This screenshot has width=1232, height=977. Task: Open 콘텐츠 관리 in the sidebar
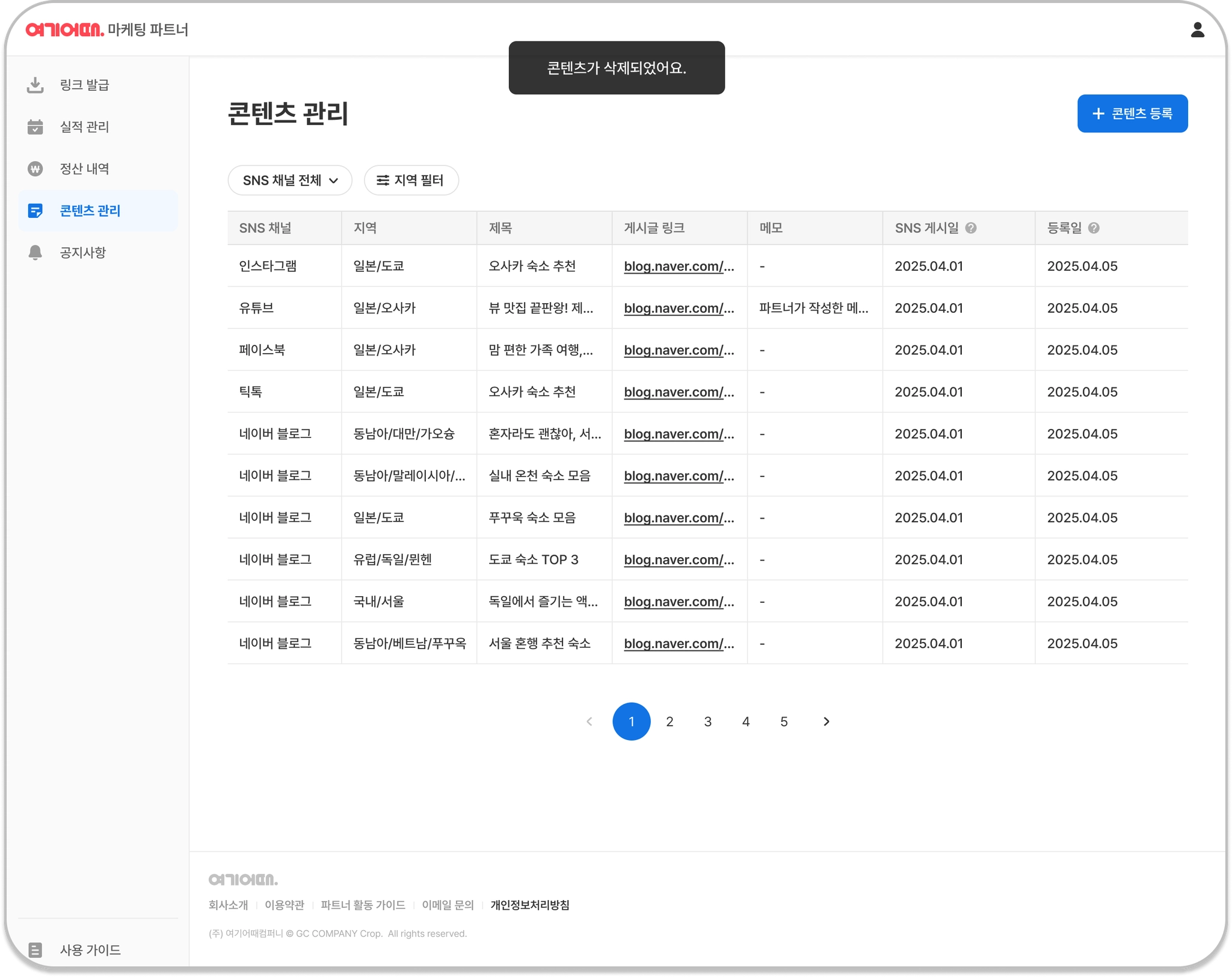pos(90,211)
